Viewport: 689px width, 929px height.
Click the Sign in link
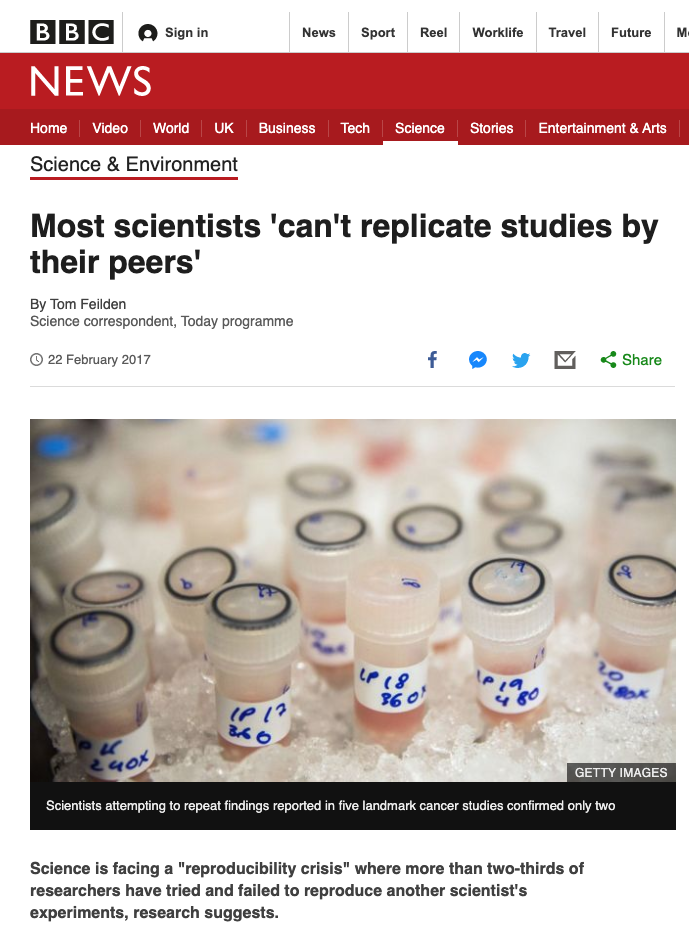point(187,32)
